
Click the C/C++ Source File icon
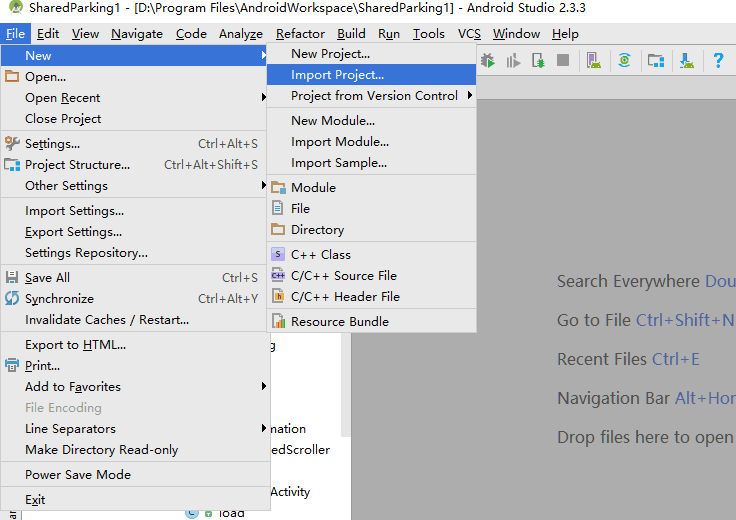click(x=278, y=275)
